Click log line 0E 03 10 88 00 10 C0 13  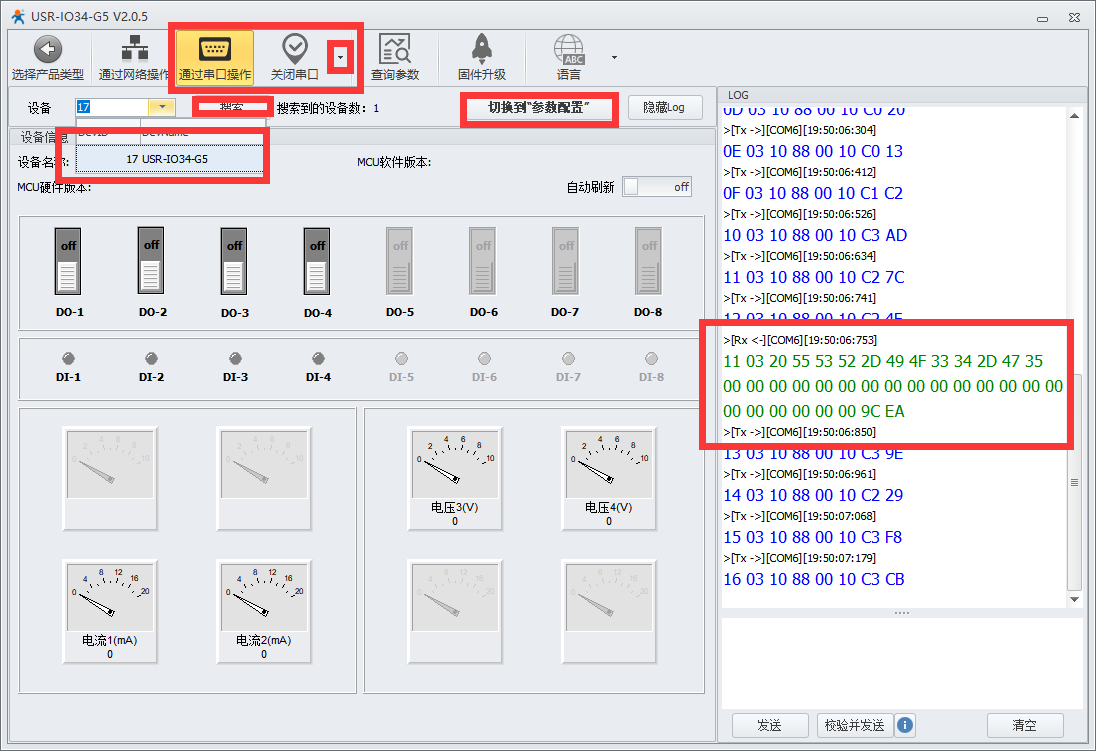click(x=813, y=151)
